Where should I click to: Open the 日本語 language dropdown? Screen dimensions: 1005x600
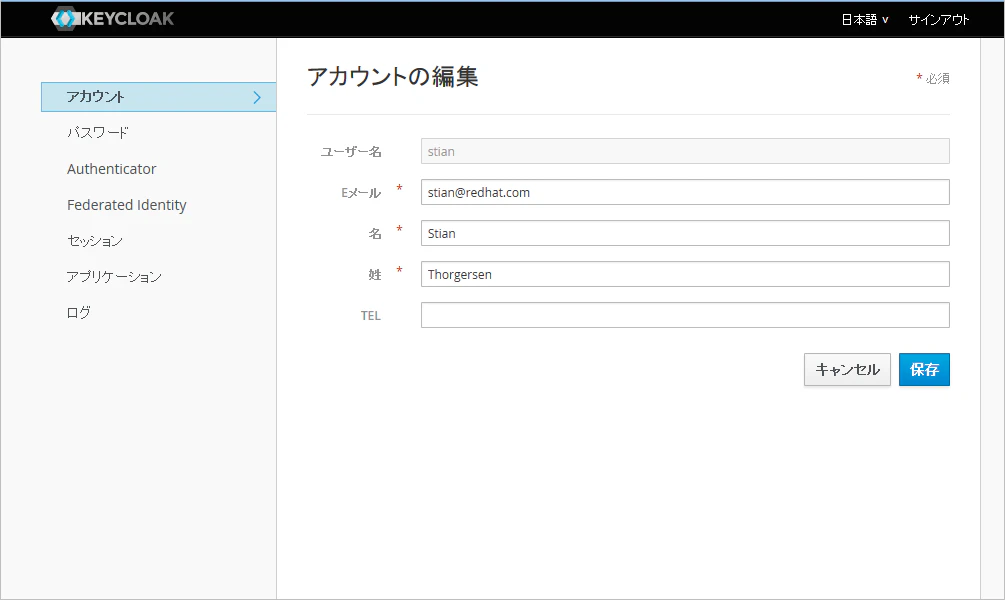click(x=865, y=20)
